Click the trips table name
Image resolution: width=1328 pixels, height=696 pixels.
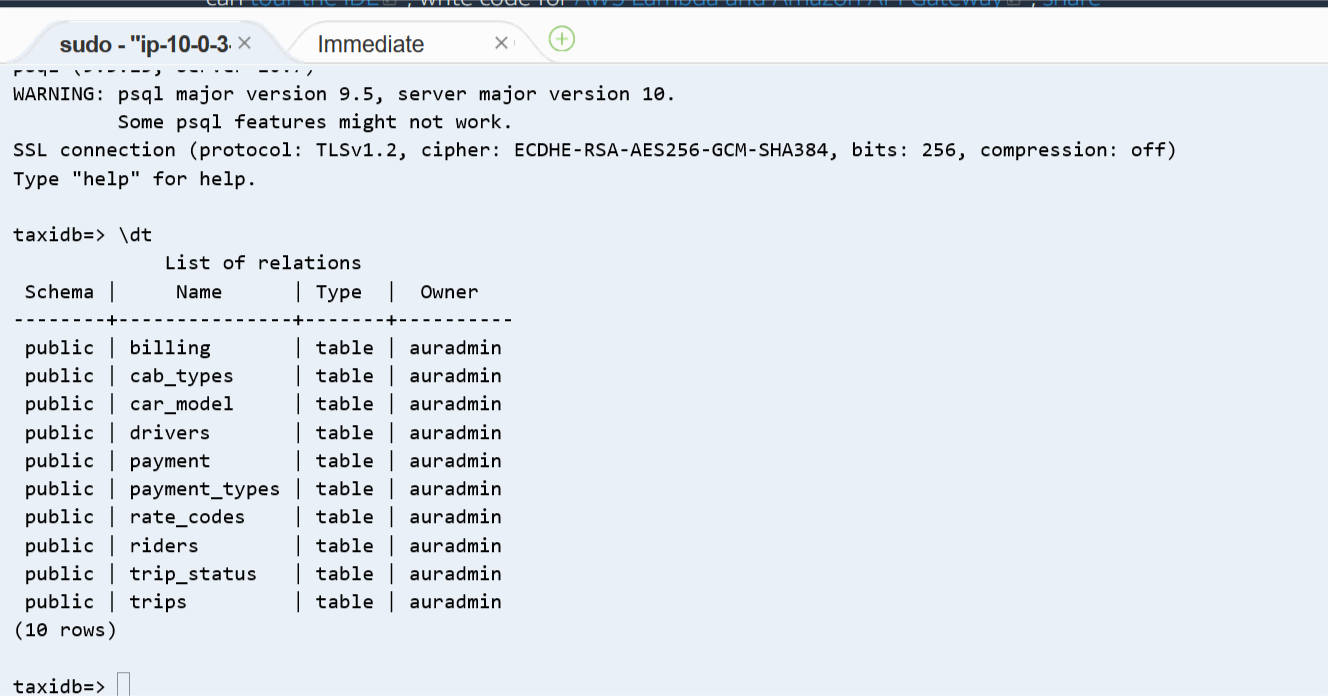click(x=158, y=602)
